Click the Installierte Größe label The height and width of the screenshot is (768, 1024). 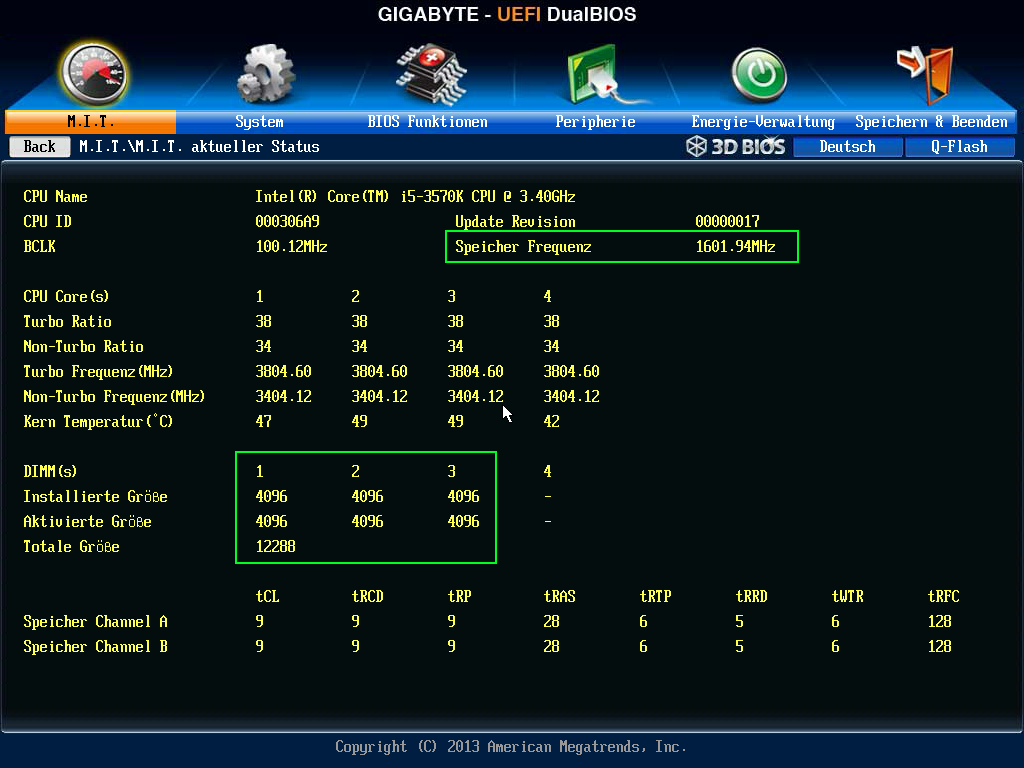coord(95,496)
